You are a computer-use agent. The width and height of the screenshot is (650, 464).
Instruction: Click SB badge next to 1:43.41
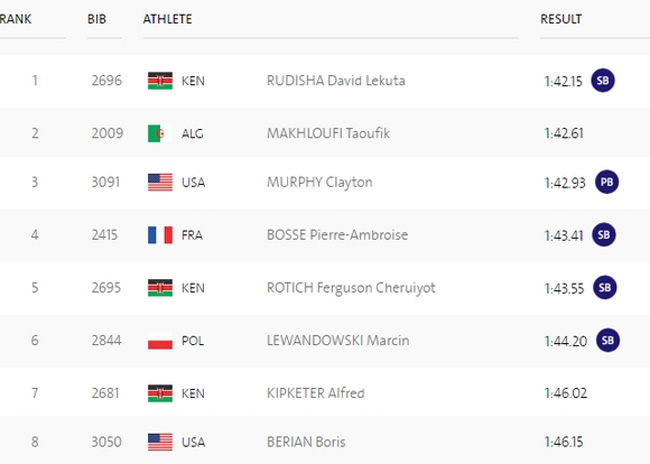[603, 235]
